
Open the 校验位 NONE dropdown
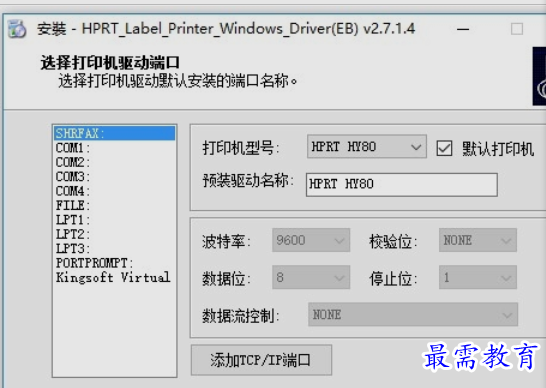(478, 240)
